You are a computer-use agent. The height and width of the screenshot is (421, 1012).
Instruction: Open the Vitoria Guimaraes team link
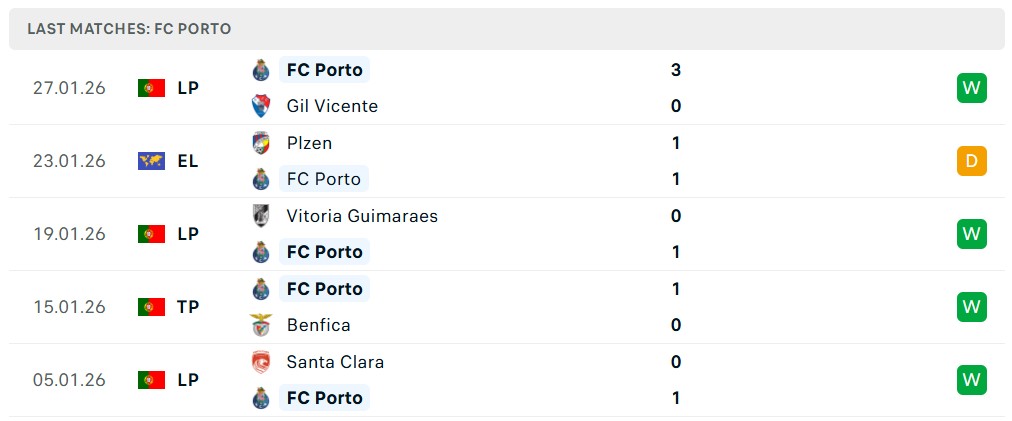362,216
